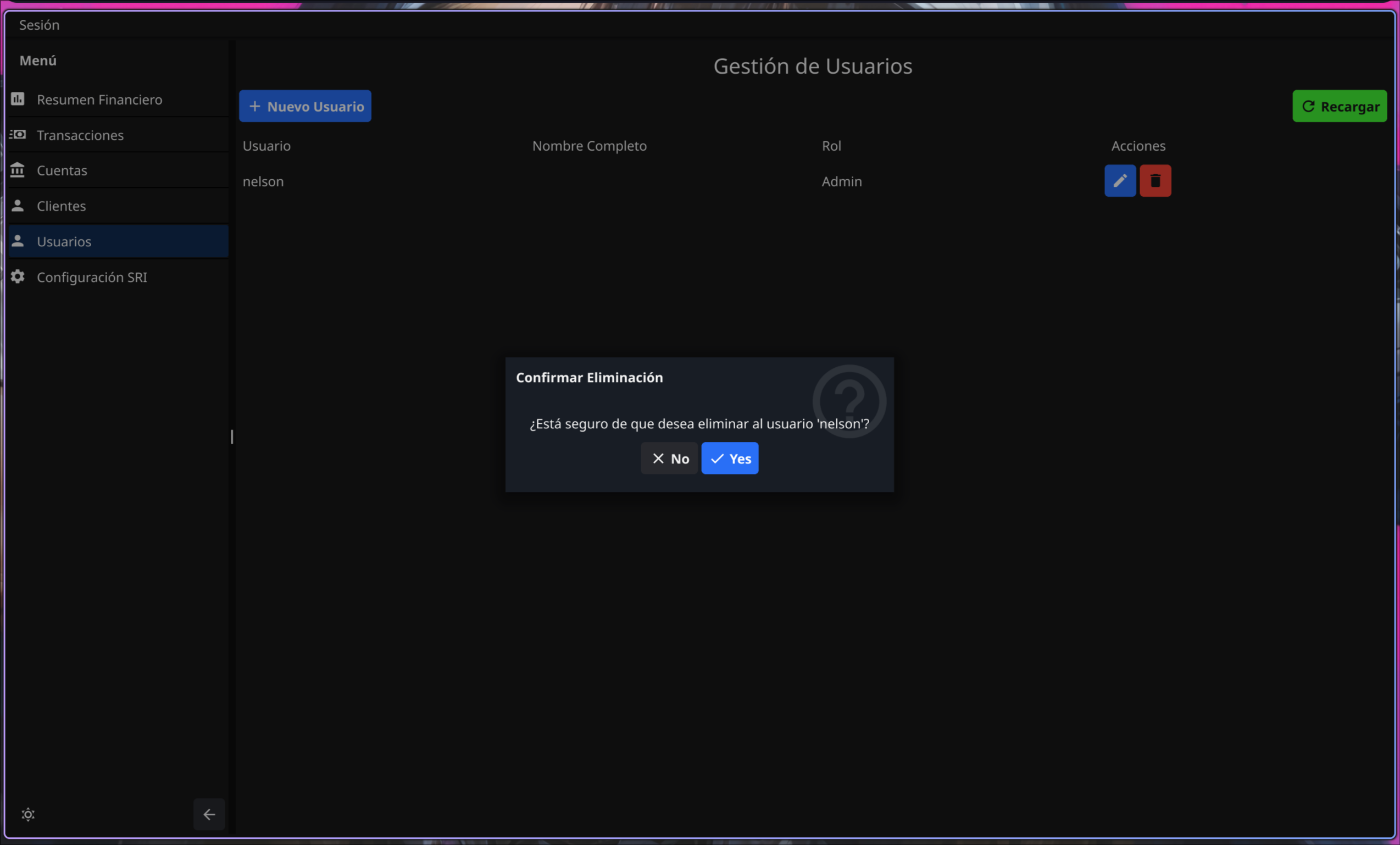Viewport: 1400px width, 845px height.
Task: Collapse sidebar with the left arrow button
Action: coord(209,814)
